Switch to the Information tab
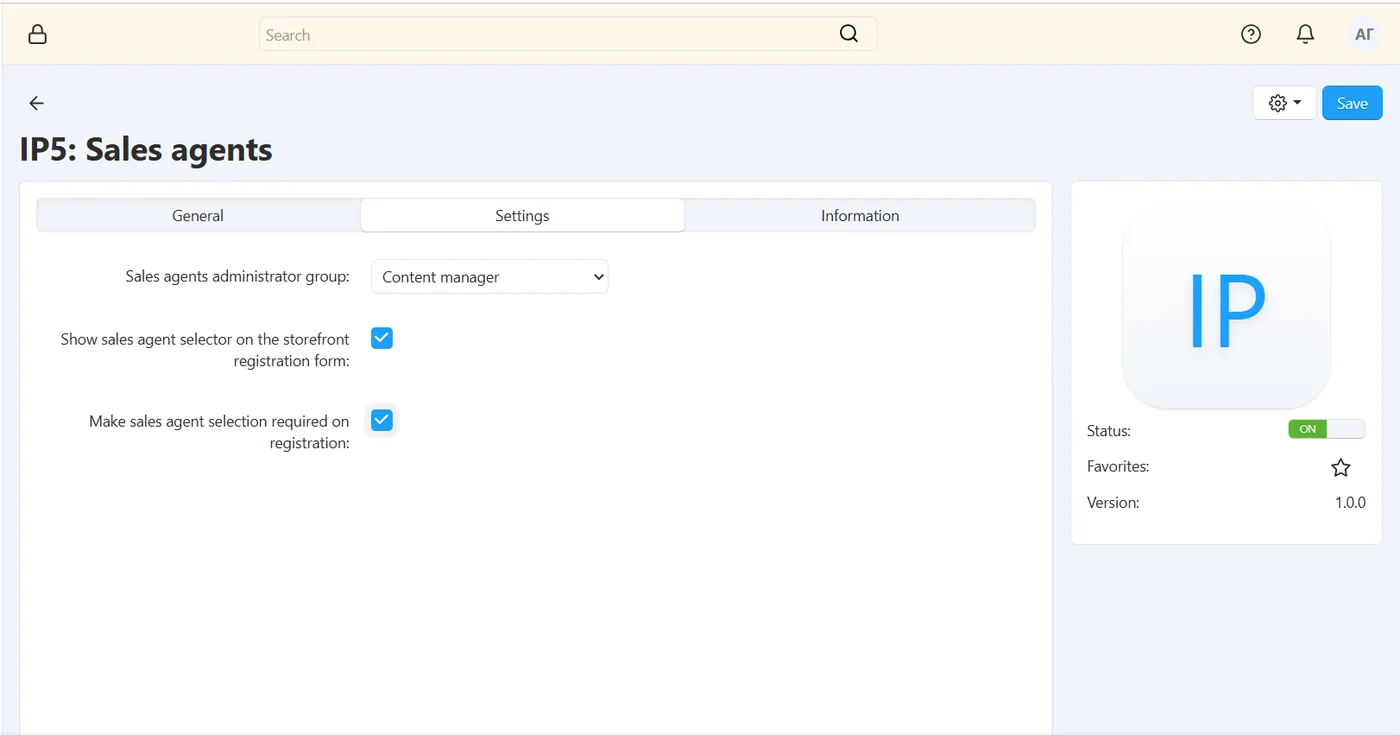The width and height of the screenshot is (1400, 735). 860,215
